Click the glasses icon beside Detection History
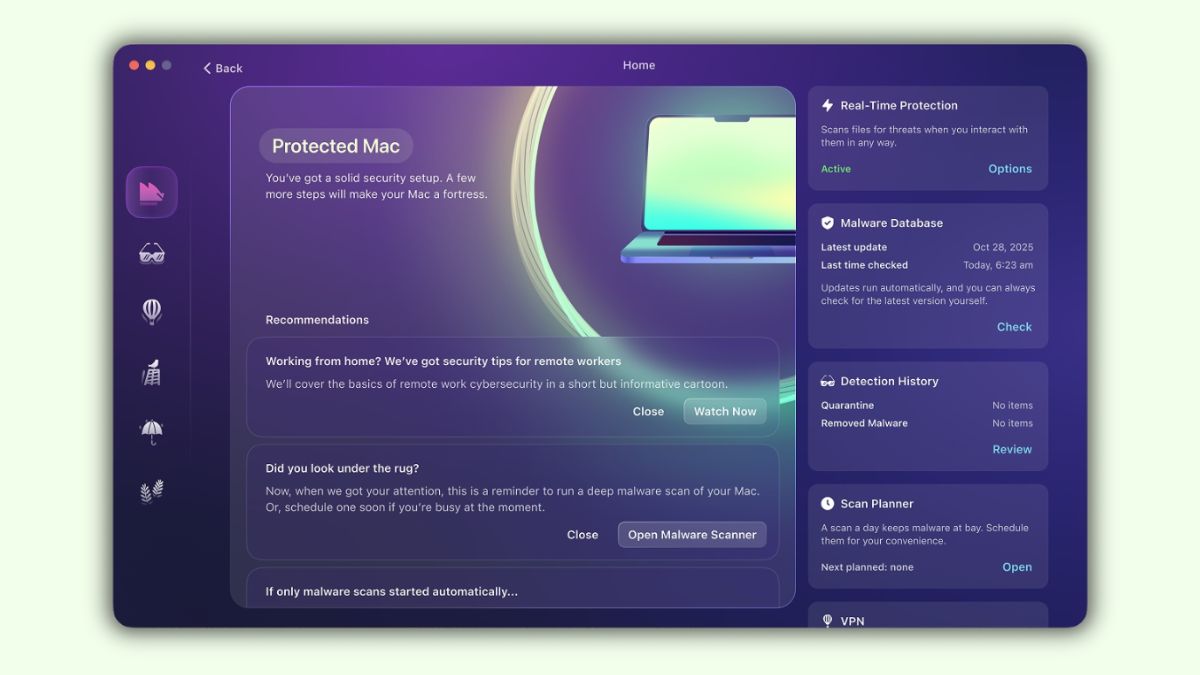 tap(827, 381)
